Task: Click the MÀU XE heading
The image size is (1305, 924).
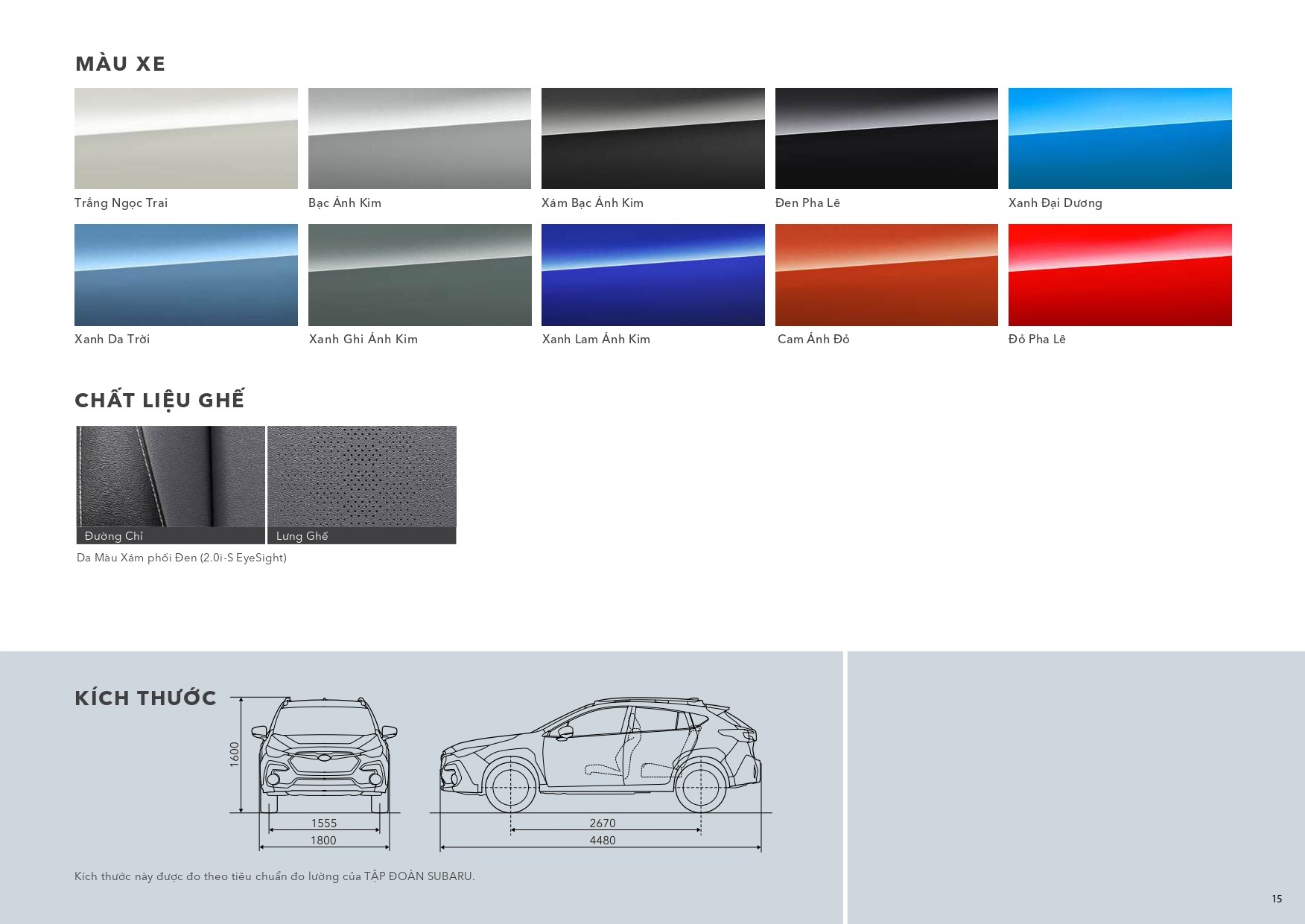Action: 120,64
